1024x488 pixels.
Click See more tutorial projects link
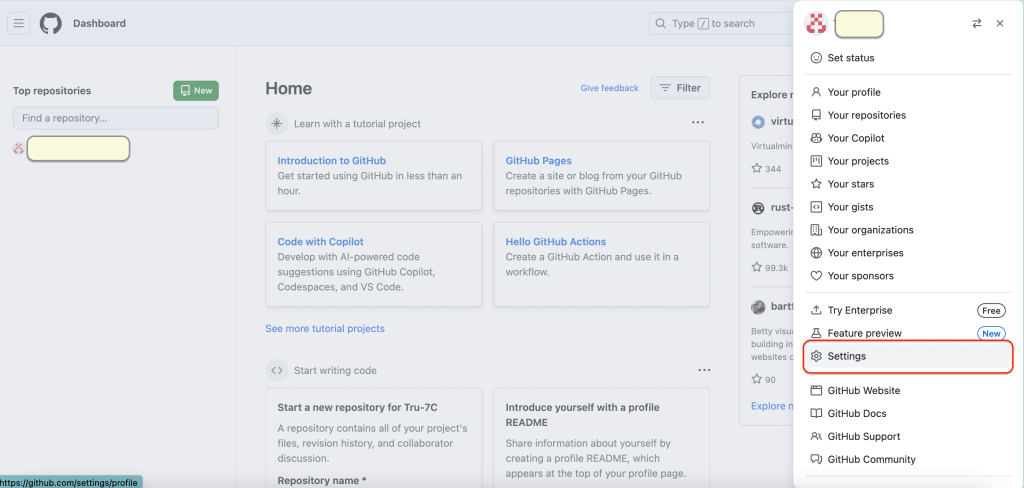[324, 328]
